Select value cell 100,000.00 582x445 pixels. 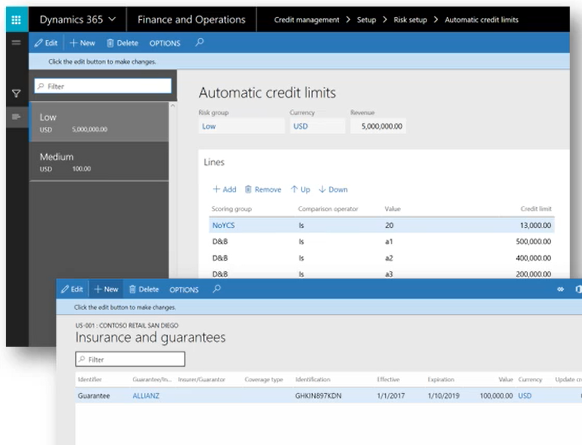pyautogui.click(x=496, y=396)
